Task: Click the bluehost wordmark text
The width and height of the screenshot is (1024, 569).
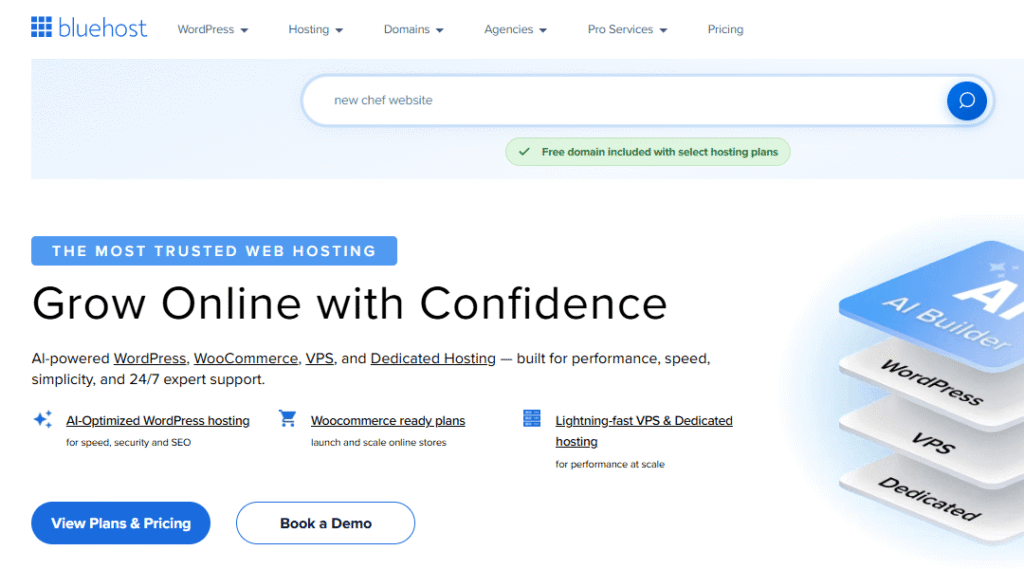Action: (103, 28)
